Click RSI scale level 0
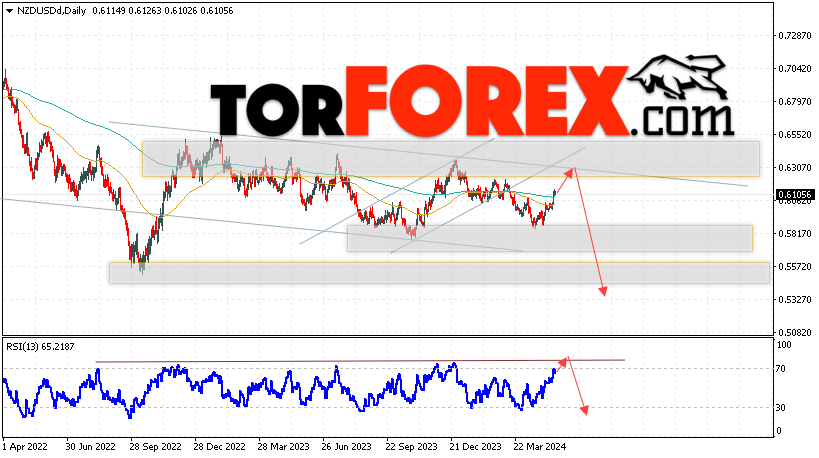The height and width of the screenshot is (458, 819). pos(779,430)
